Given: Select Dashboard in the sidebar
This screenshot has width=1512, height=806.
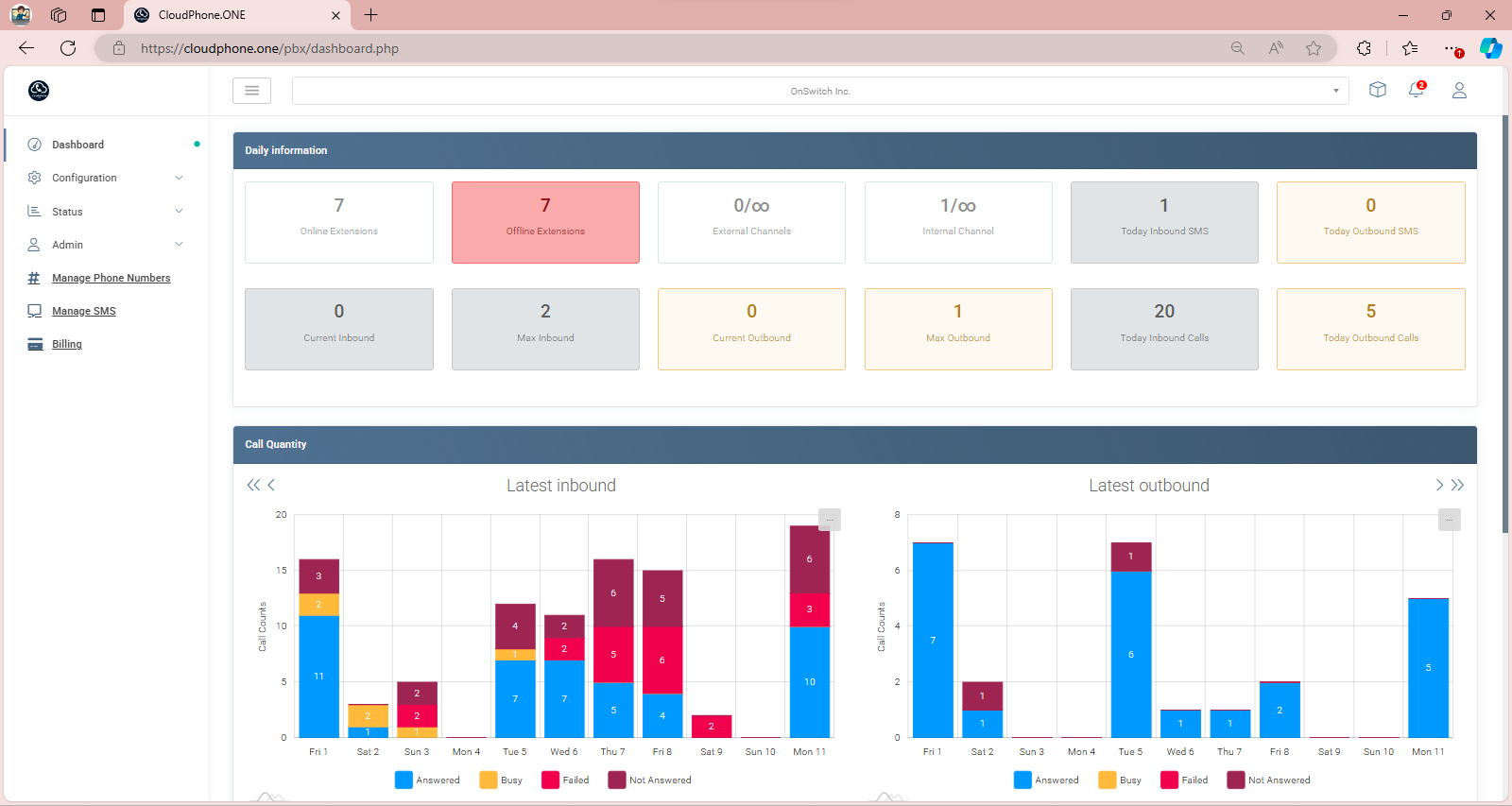Looking at the screenshot, I should pyautogui.click(x=77, y=145).
